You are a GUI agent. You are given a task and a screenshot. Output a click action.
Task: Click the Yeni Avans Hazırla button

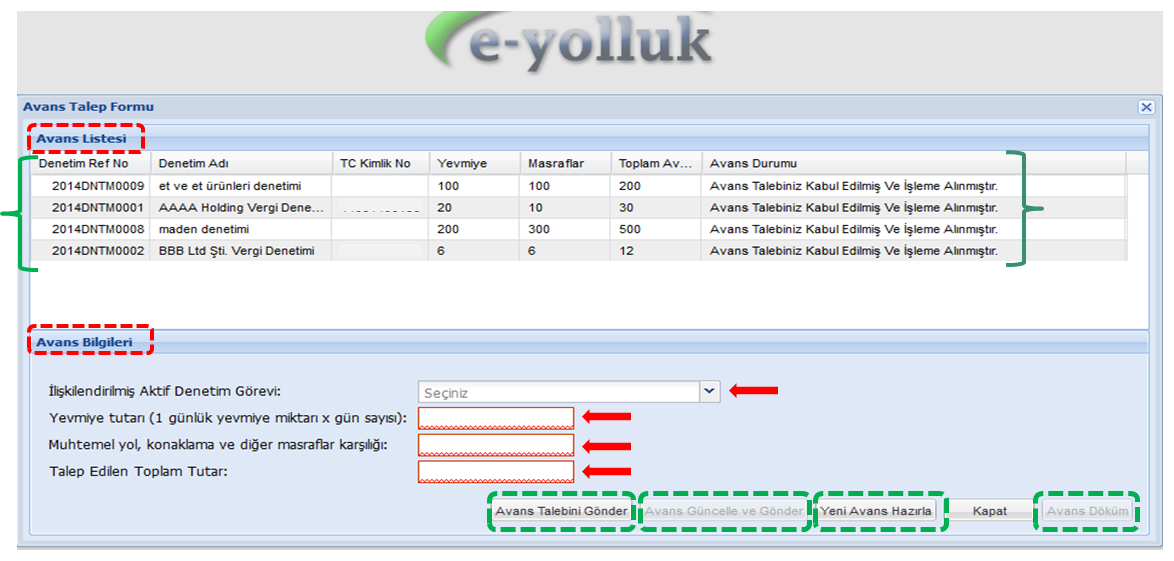876,512
